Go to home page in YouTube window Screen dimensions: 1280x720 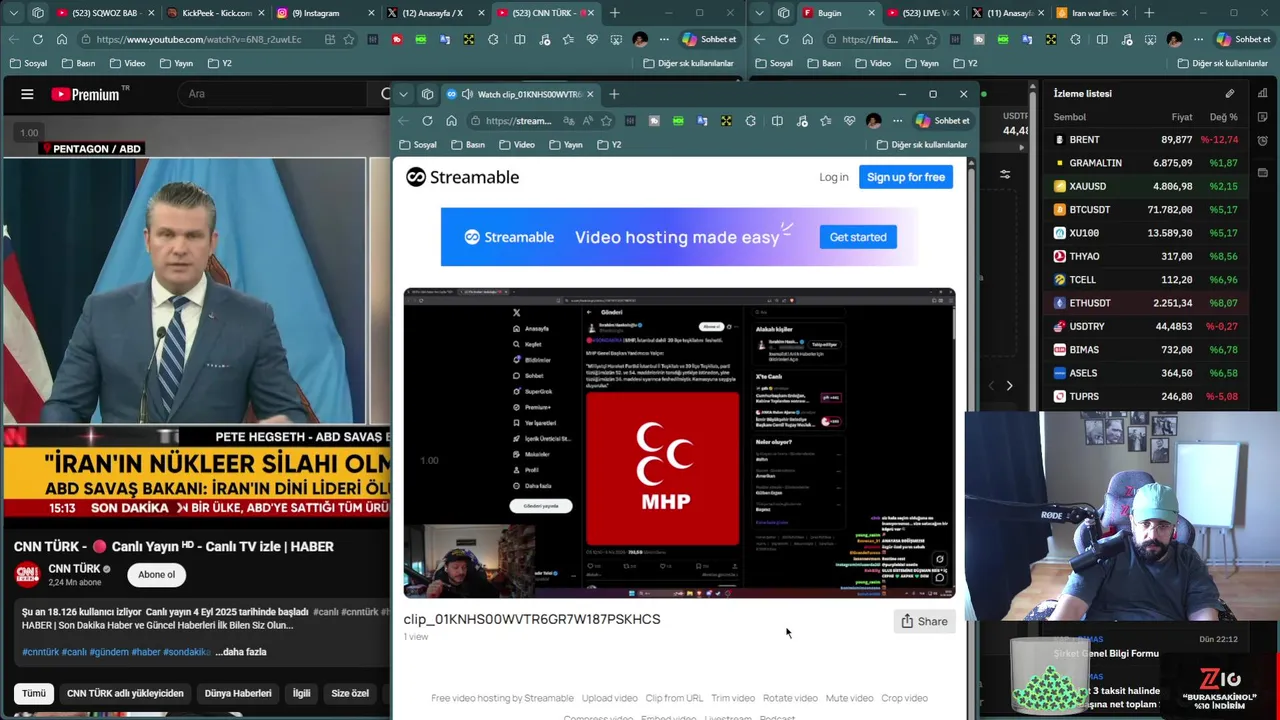(x=61, y=39)
